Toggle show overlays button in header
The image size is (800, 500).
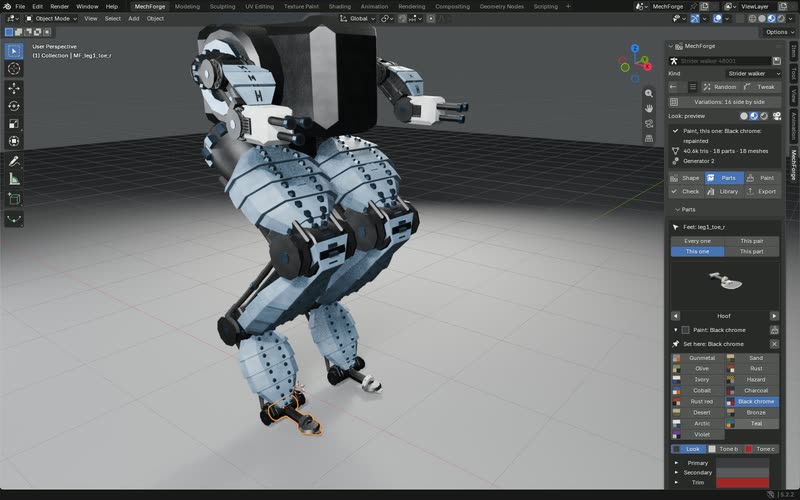(717, 18)
